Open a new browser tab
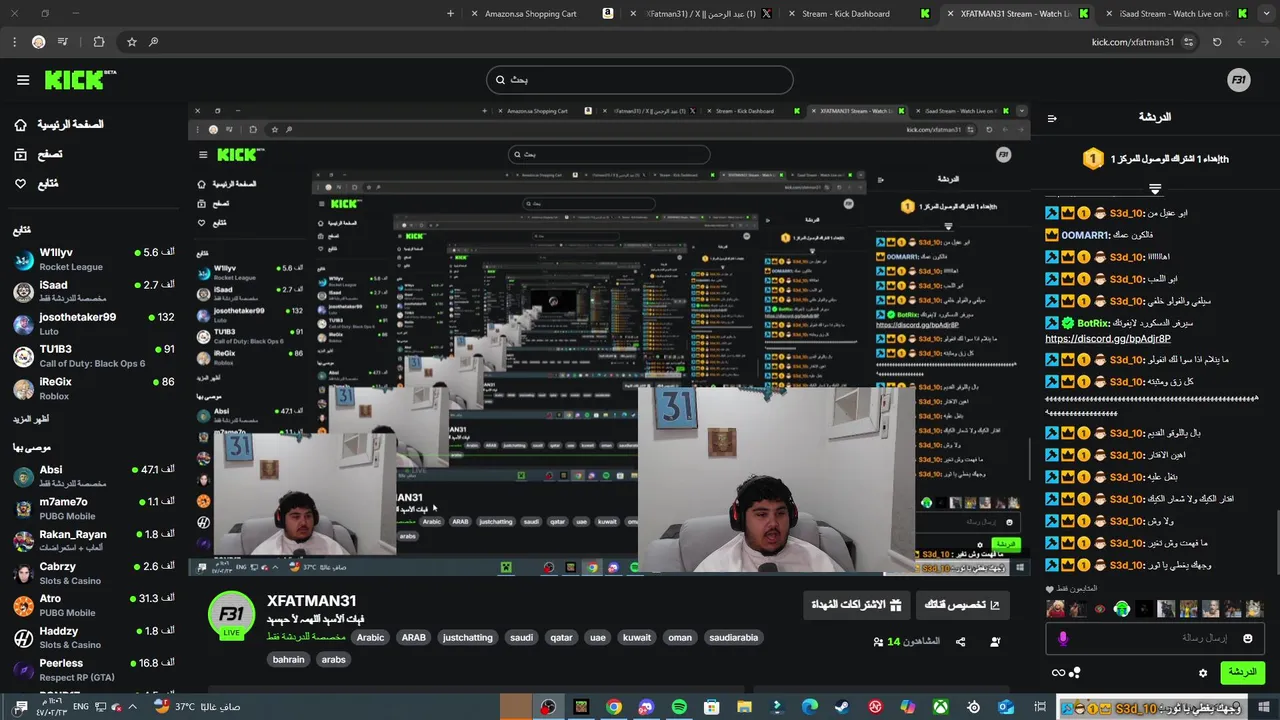Screen dimensions: 1280x720 point(450,14)
